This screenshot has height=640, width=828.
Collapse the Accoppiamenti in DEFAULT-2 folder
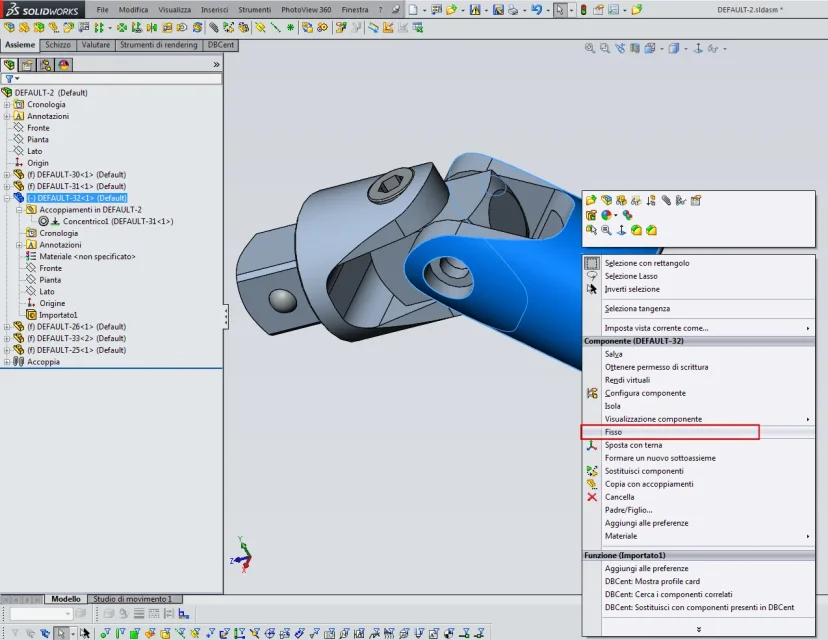click(x=19, y=210)
